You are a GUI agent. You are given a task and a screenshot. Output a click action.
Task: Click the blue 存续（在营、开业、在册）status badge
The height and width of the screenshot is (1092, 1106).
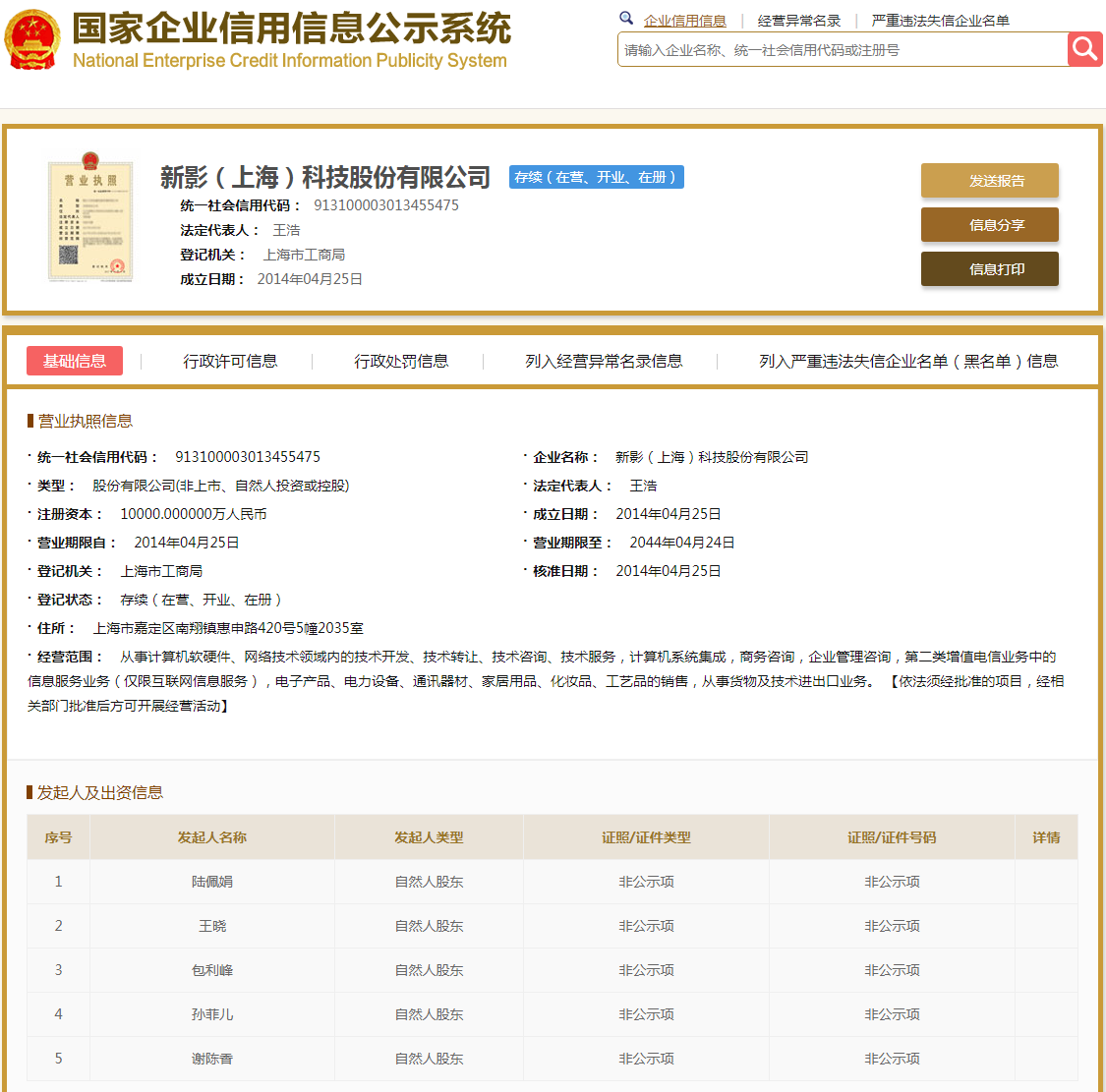click(596, 178)
